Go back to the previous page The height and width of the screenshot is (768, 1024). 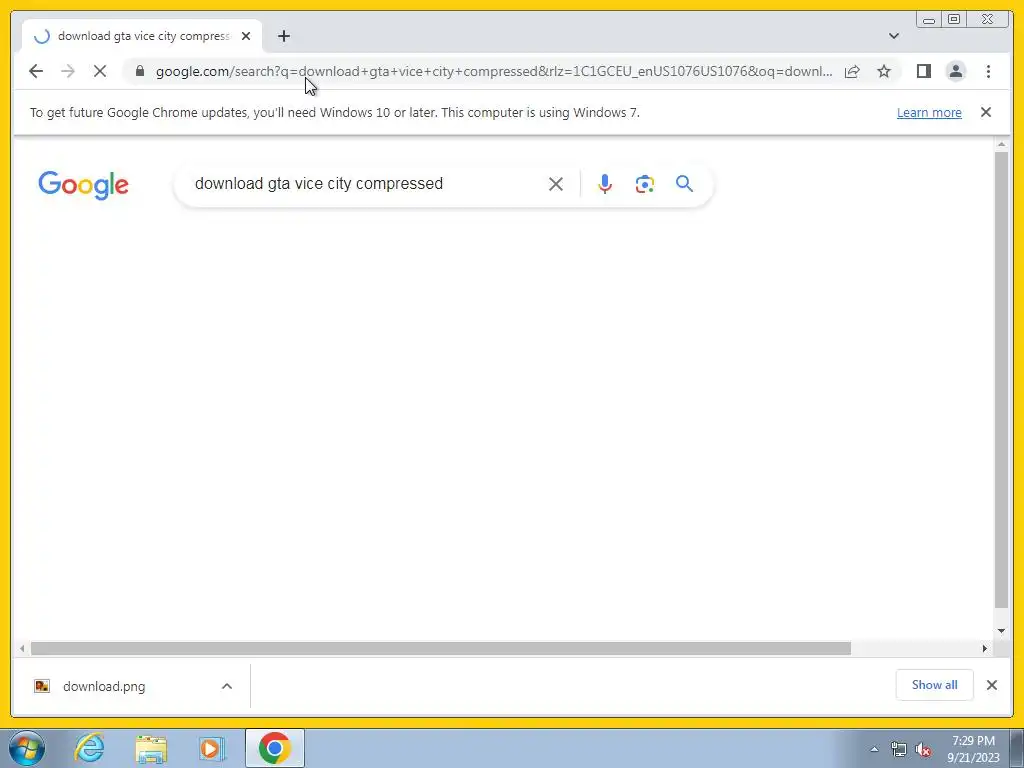36,71
